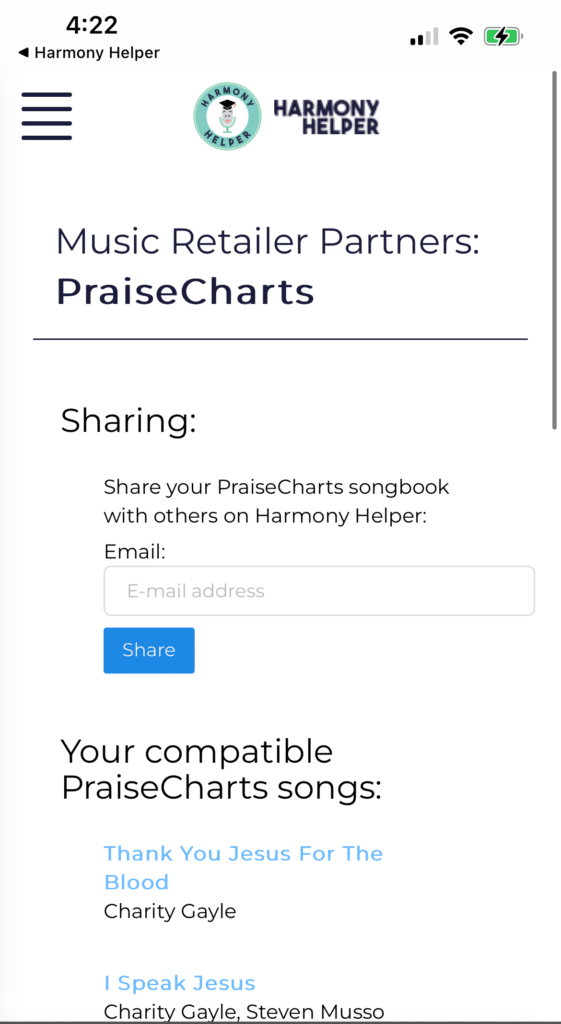Click the Sharing: section heading
This screenshot has height=1024, width=561.
point(129,421)
